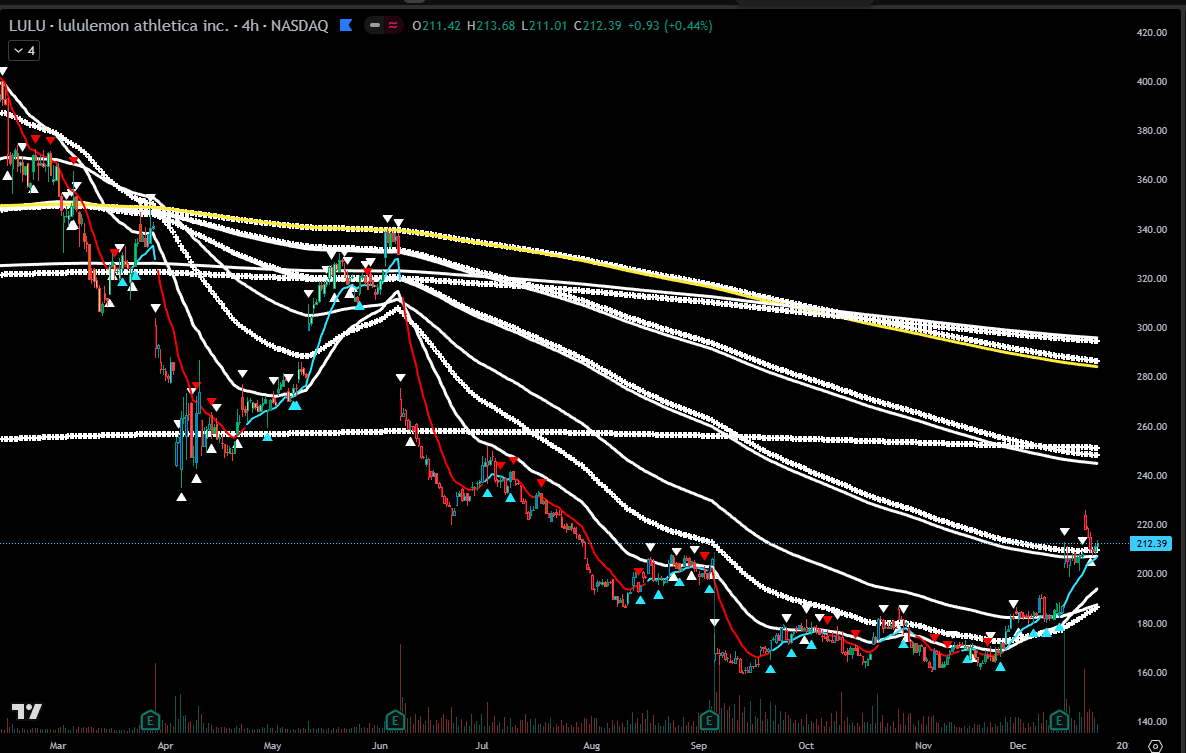Open the April earnings E marker
Image resolution: width=1186 pixels, height=753 pixels.
[x=151, y=720]
